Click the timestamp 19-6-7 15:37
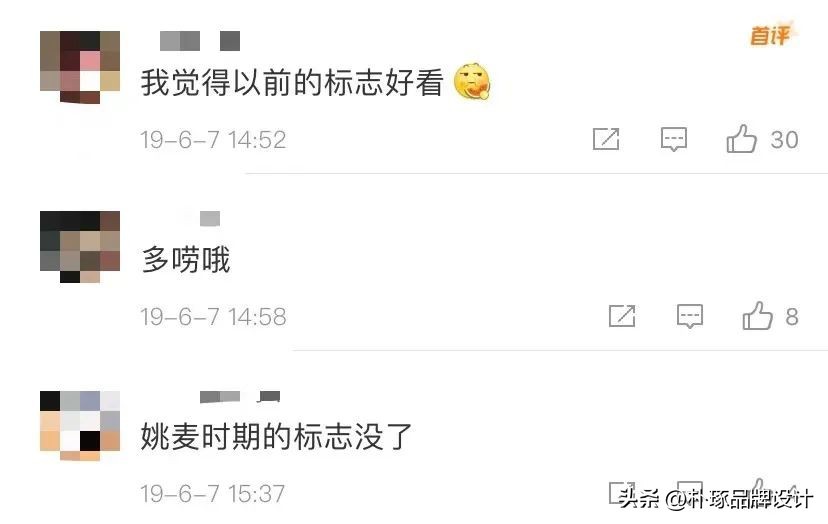Image resolution: width=828 pixels, height=524 pixels. point(213,494)
